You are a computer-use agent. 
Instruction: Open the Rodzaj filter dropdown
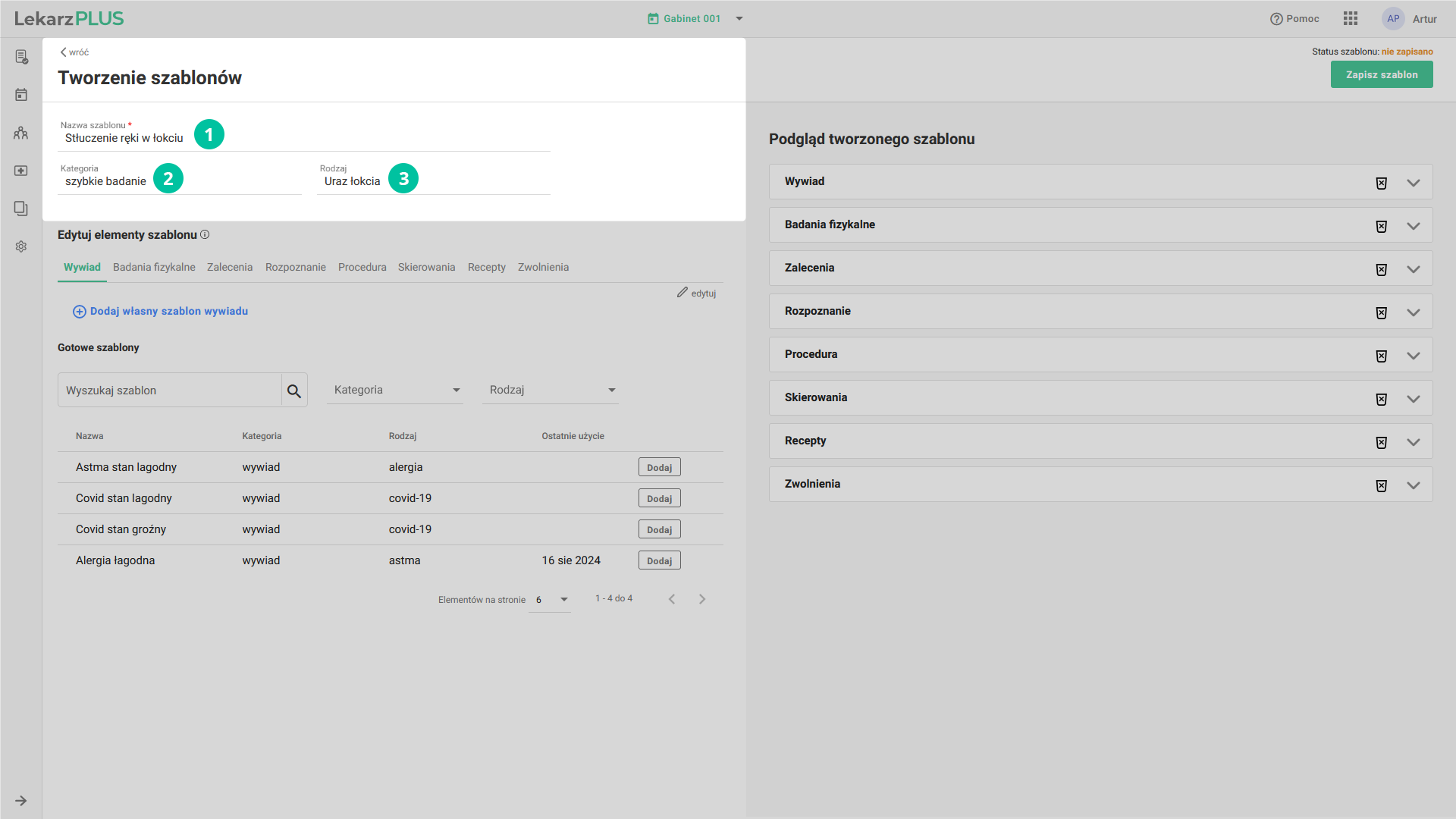coord(551,390)
